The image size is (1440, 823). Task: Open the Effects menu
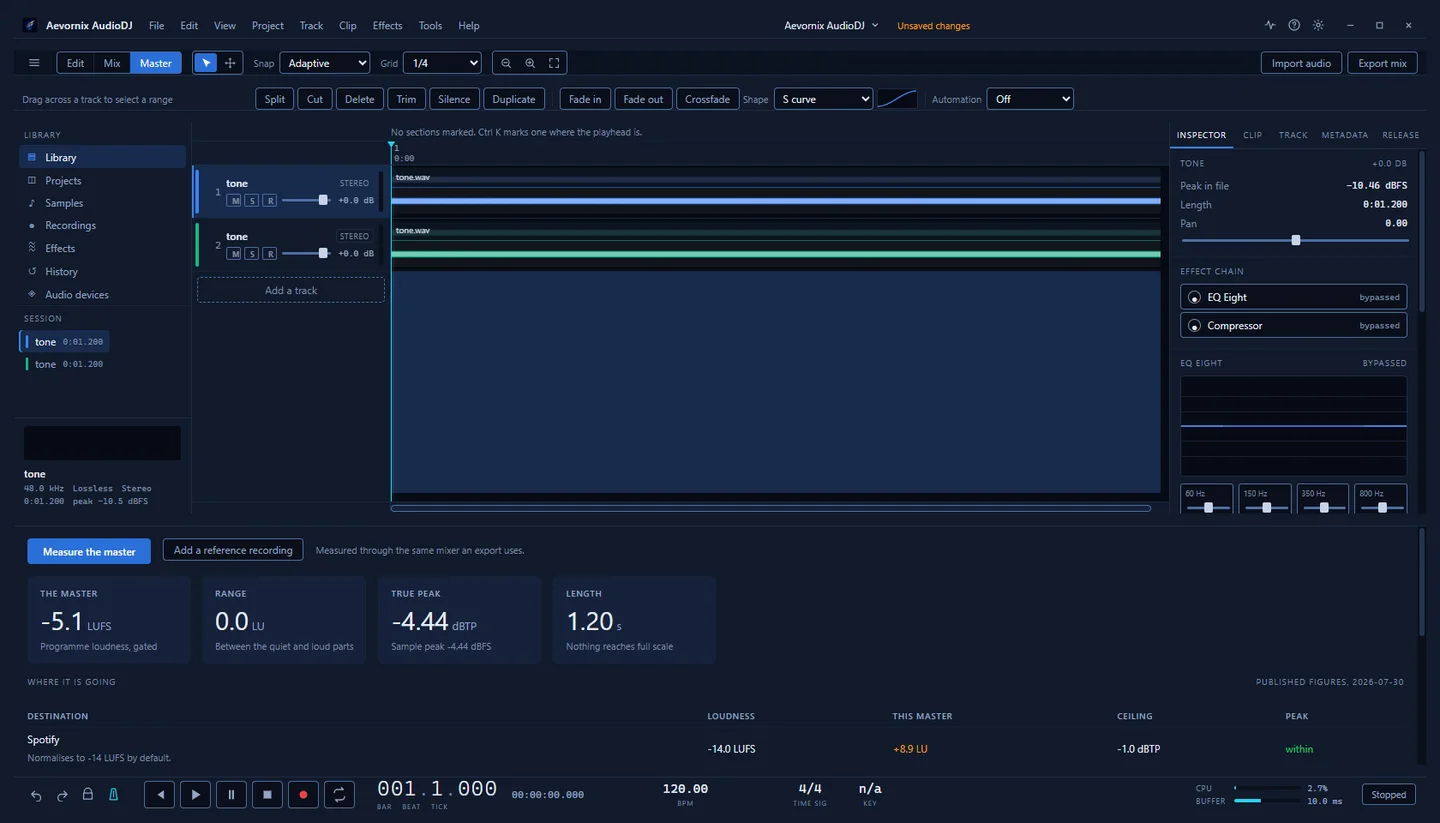(387, 25)
